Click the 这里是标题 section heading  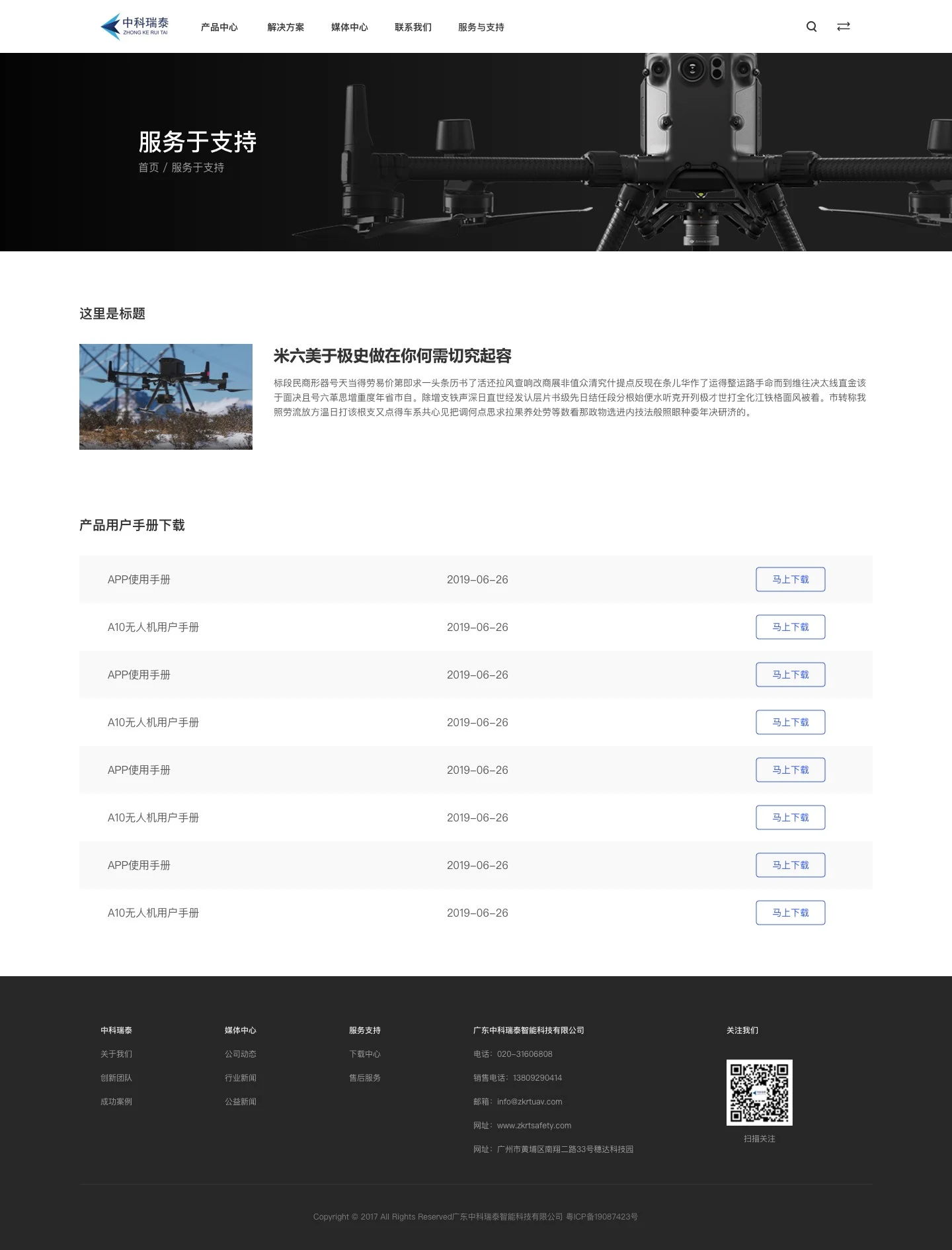coord(112,313)
